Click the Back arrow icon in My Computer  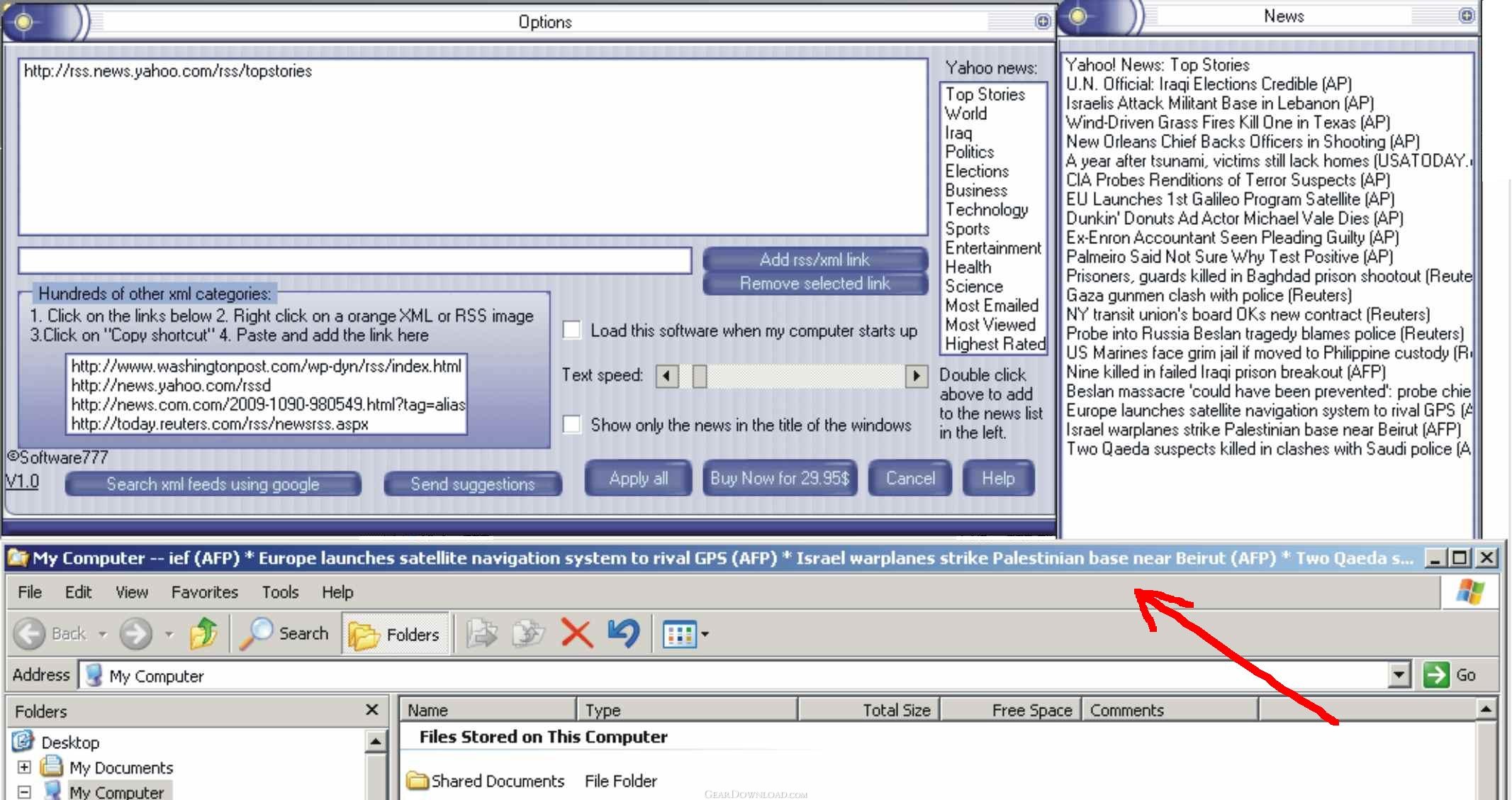29,633
